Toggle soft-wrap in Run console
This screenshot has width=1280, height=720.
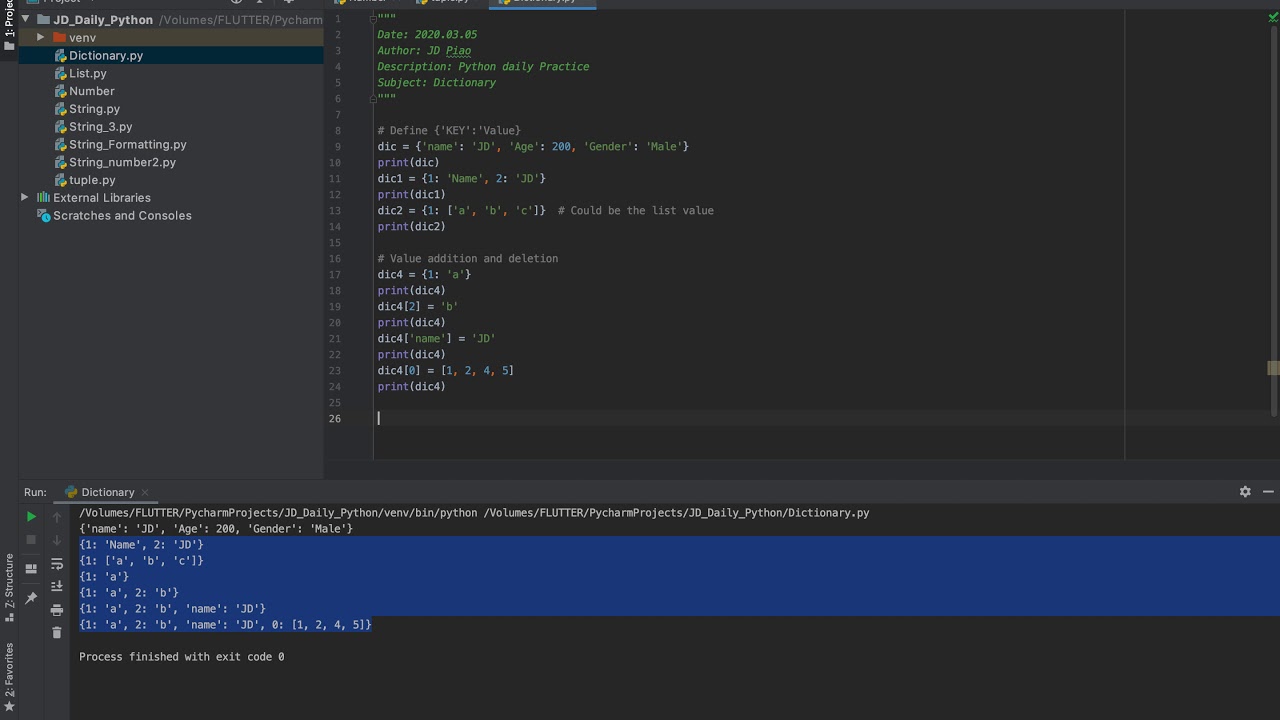coord(57,565)
